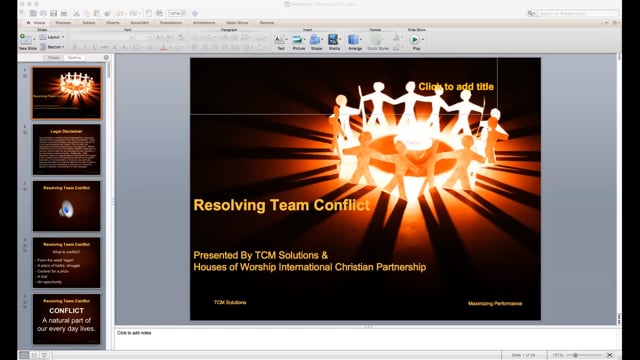Switch to the Themes tab
Screen dimensions: 640x360
click(x=63, y=23)
